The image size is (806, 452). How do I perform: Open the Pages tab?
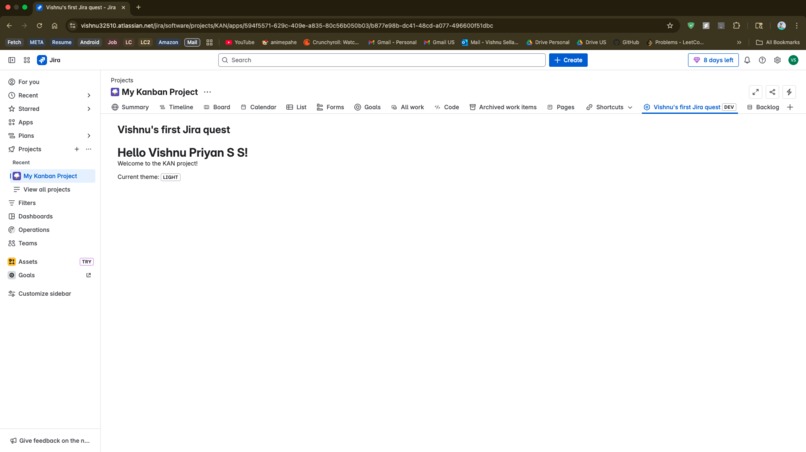[560, 107]
